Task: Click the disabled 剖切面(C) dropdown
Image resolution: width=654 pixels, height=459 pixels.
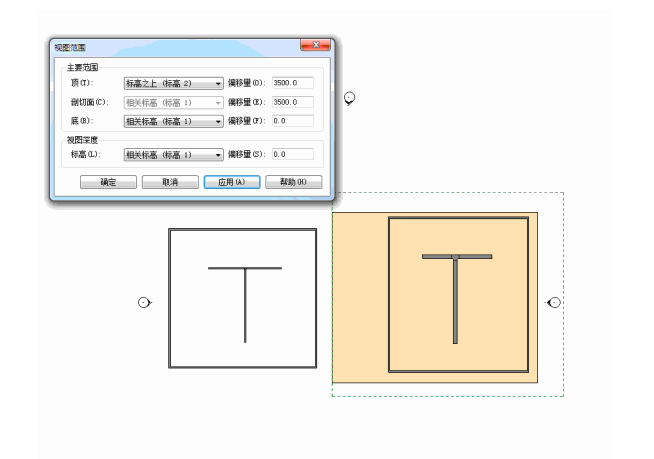Action: [x=173, y=102]
